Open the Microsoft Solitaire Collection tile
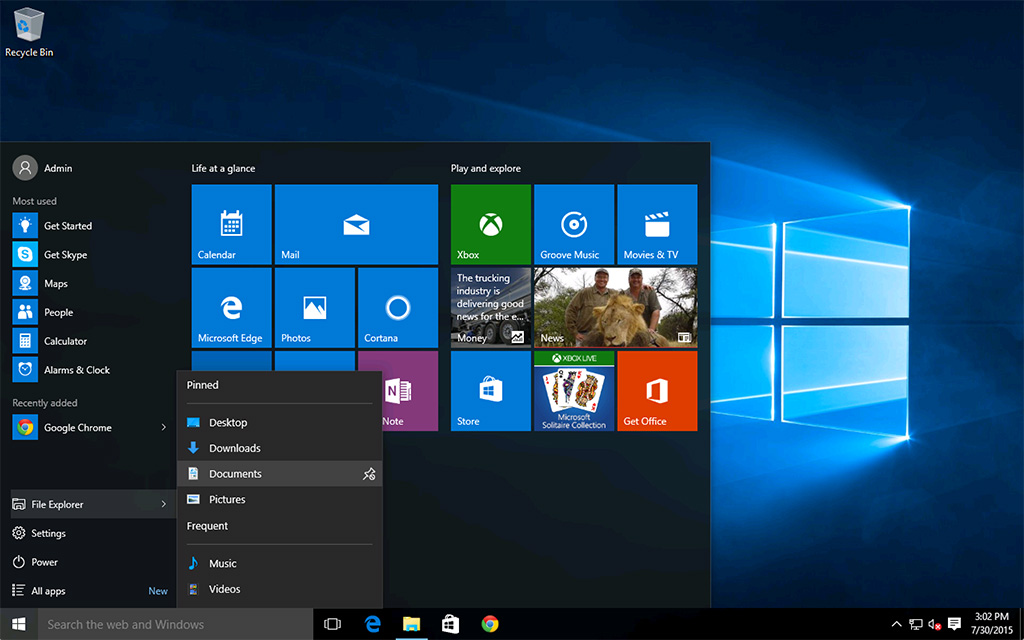The image size is (1024, 640). (x=574, y=391)
